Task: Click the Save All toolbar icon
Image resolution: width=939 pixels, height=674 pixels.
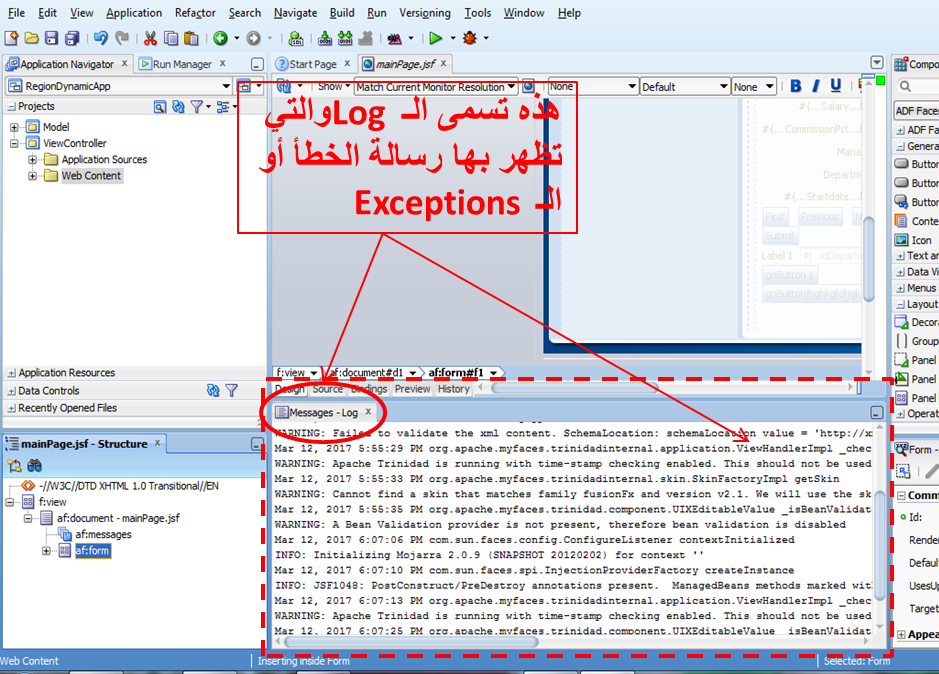Action: (x=72, y=38)
